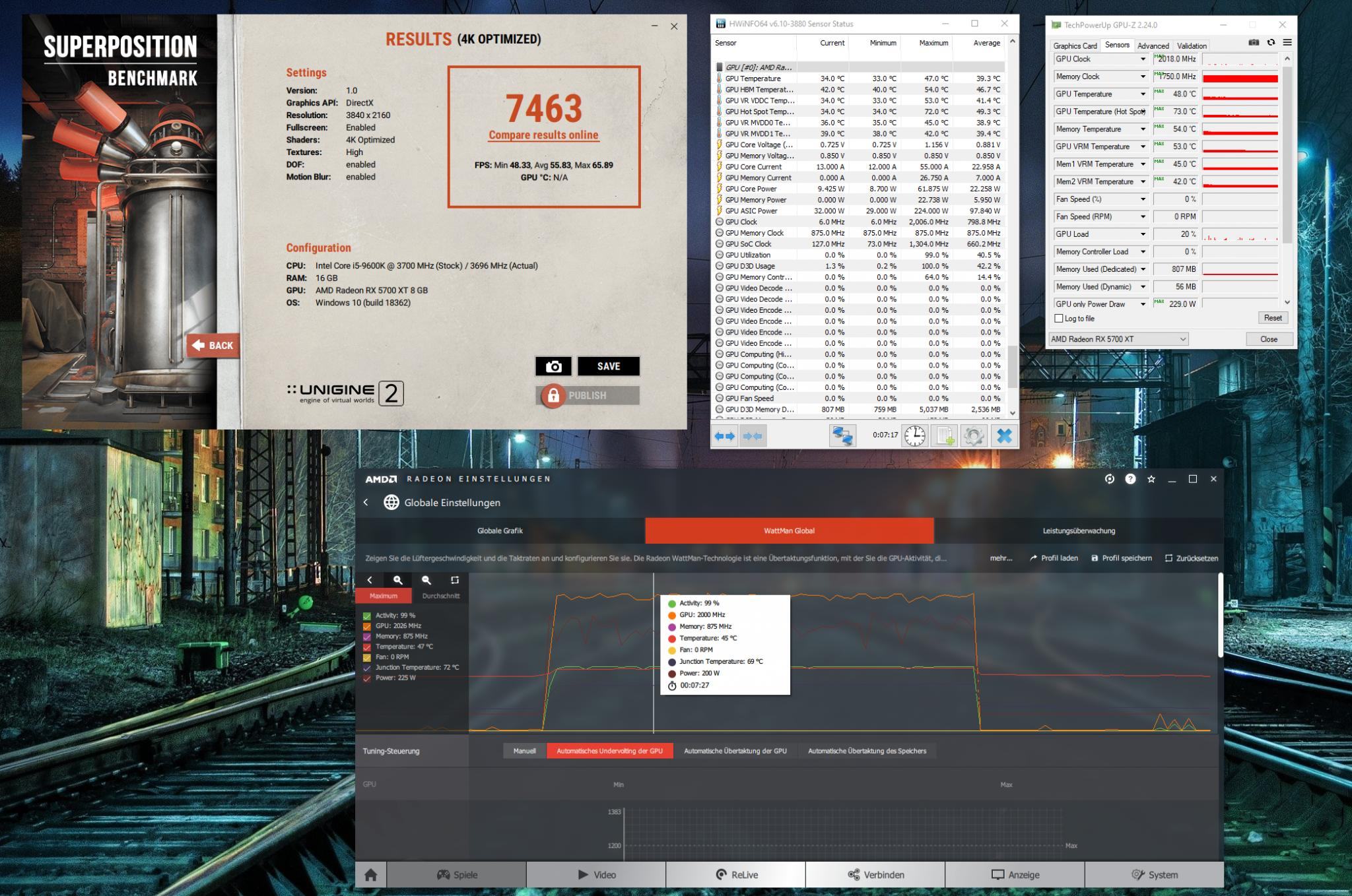Open HWiNFO sensor settings with the gear icon
The image size is (1352, 896).
[973, 435]
